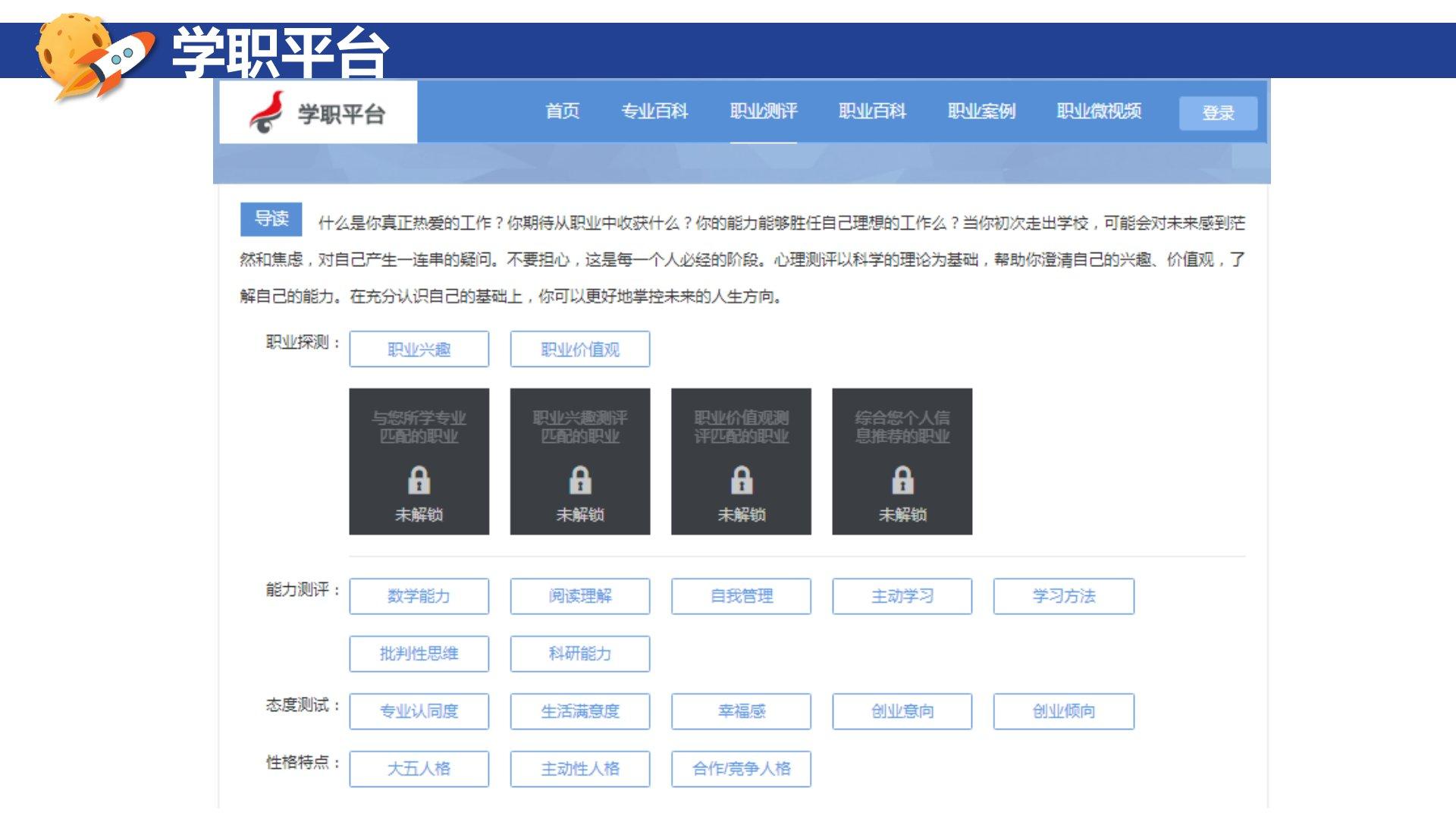Screen dimensions: 1456x819
Task: Start the 大五人格 personality test
Action: pyautogui.click(x=419, y=769)
